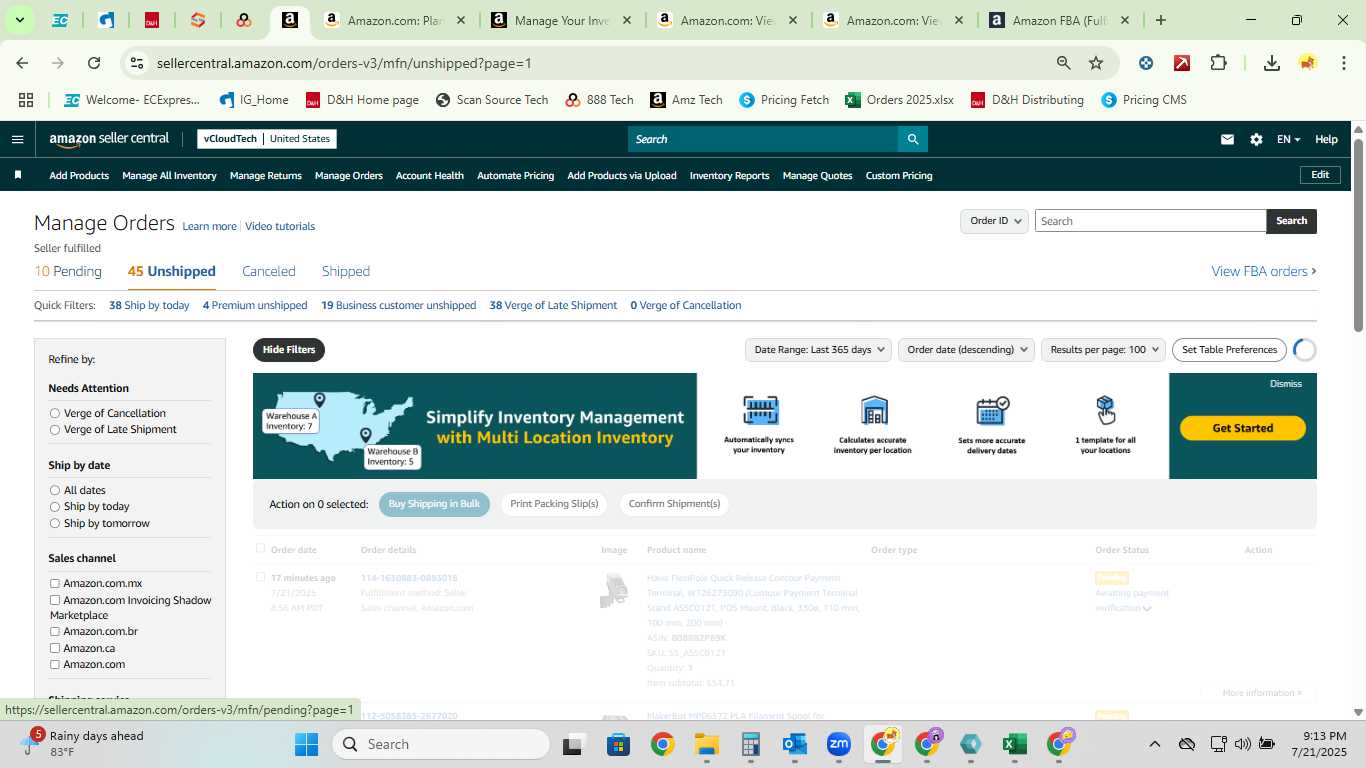Image resolution: width=1366 pixels, height=768 pixels.
Task: Show hidden system tray icons chevron
Action: tap(1154, 744)
